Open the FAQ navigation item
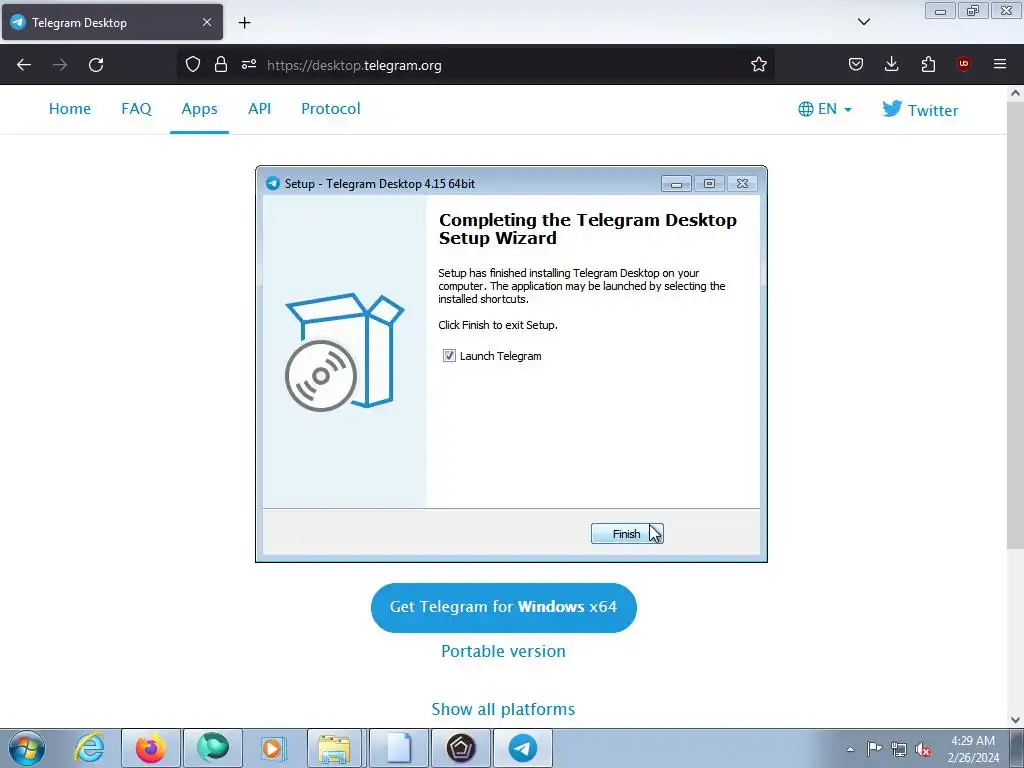Screen dimensions: 1024x768 (x=136, y=108)
